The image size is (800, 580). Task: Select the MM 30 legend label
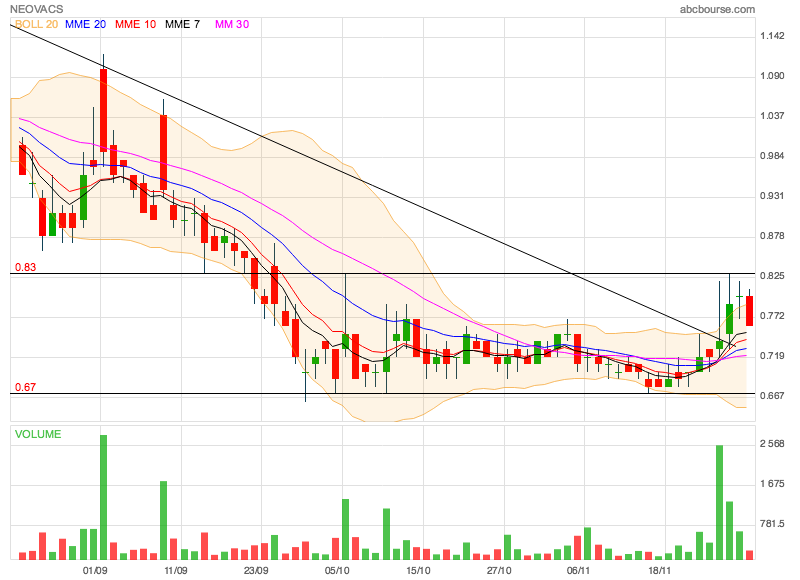(x=232, y=24)
